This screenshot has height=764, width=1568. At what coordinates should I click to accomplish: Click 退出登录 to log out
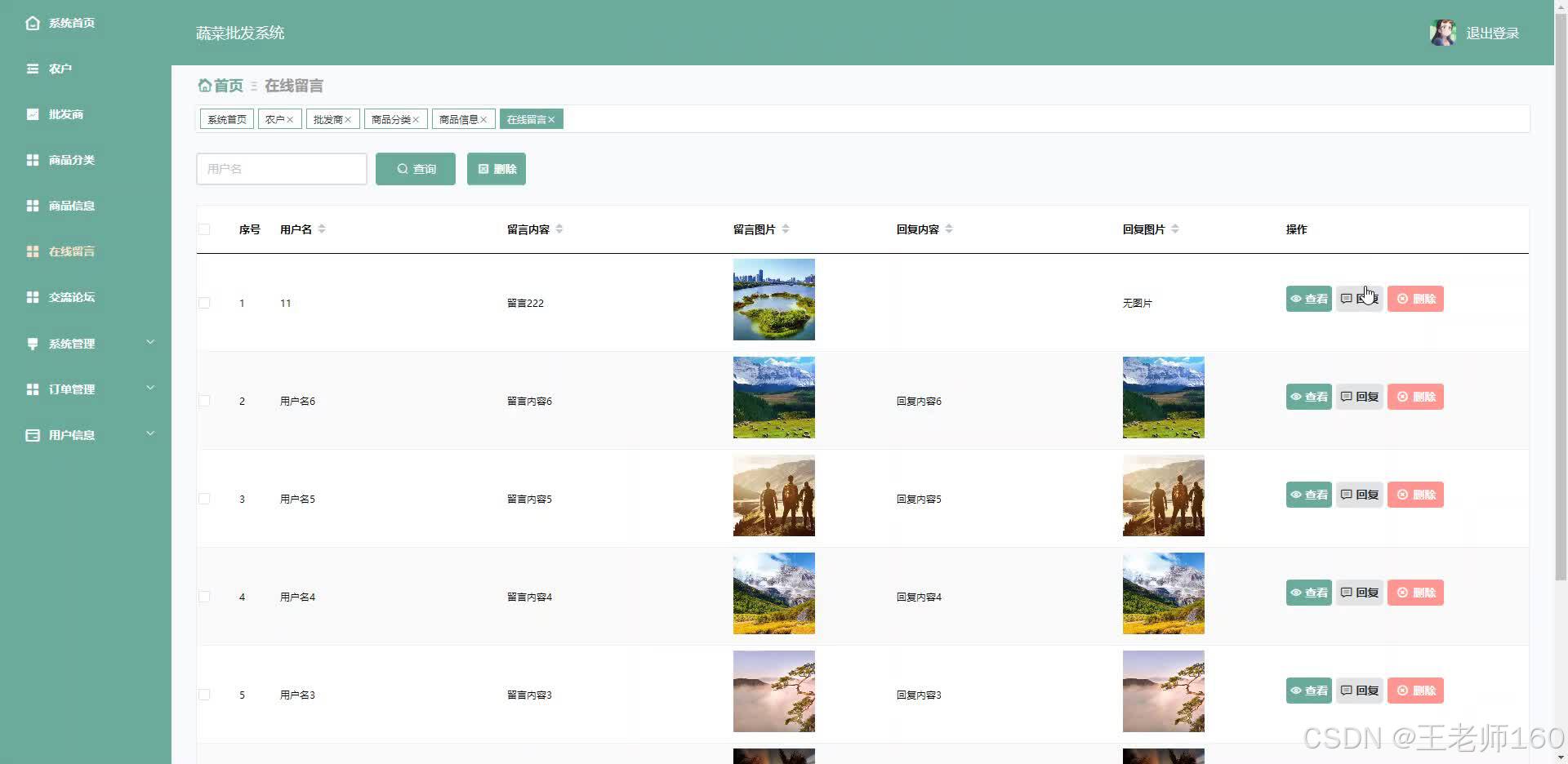1492,33
